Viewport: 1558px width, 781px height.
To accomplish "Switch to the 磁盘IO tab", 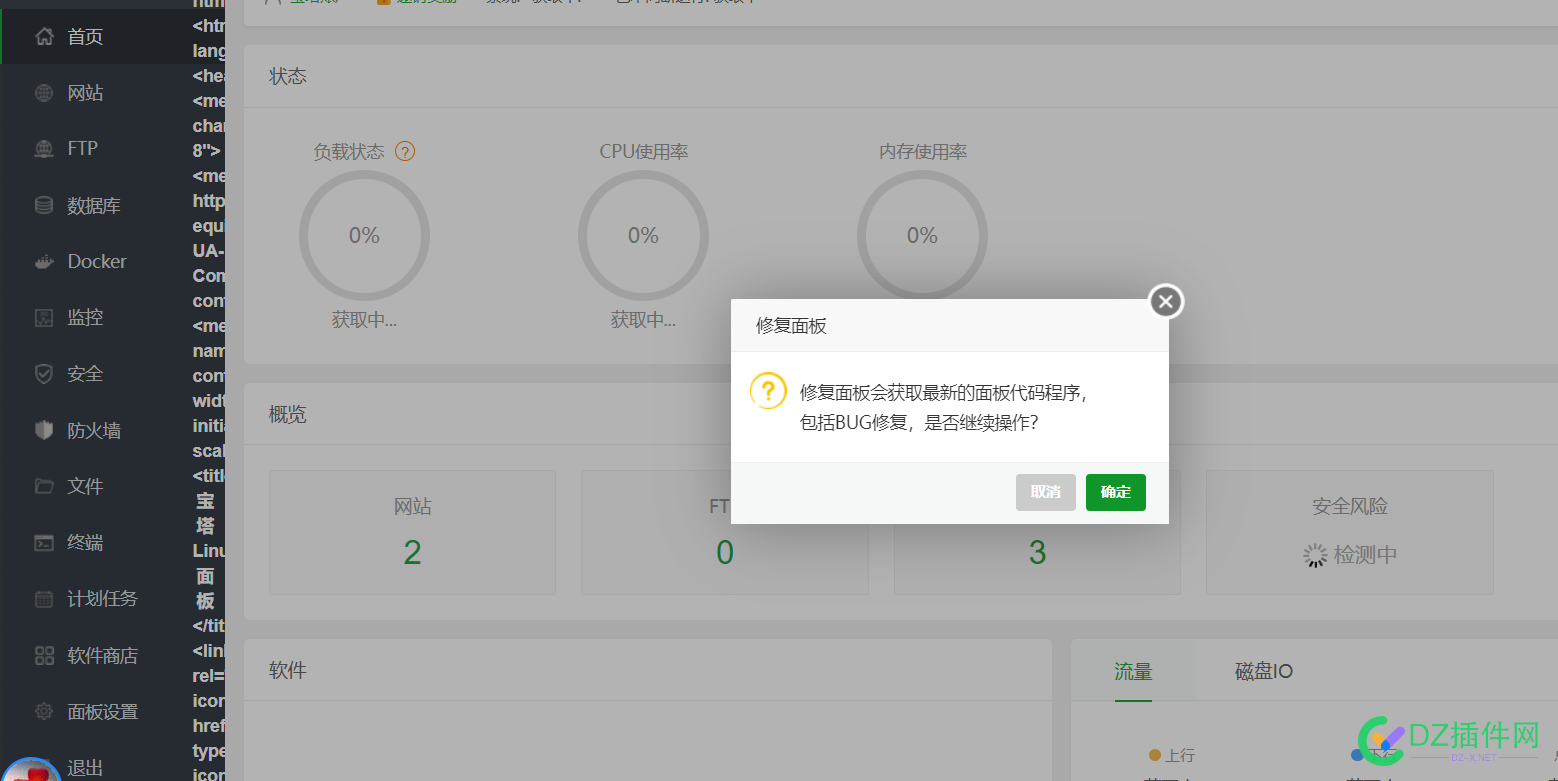I will [1264, 672].
